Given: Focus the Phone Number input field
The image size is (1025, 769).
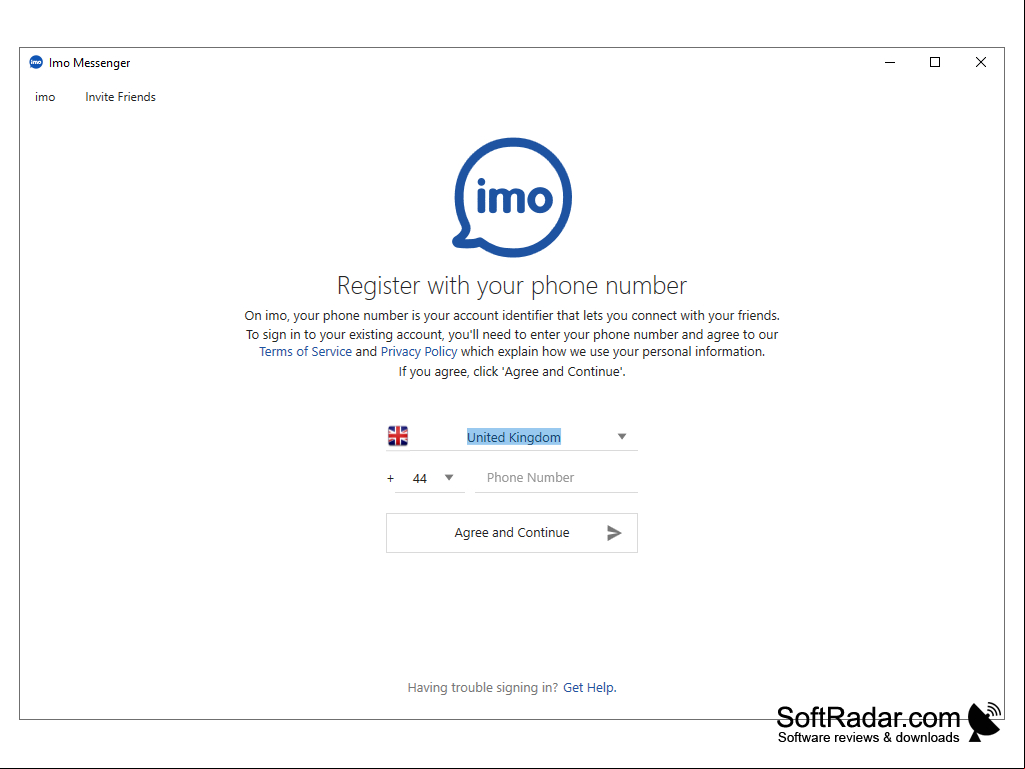Looking at the screenshot, I should 556,478.
